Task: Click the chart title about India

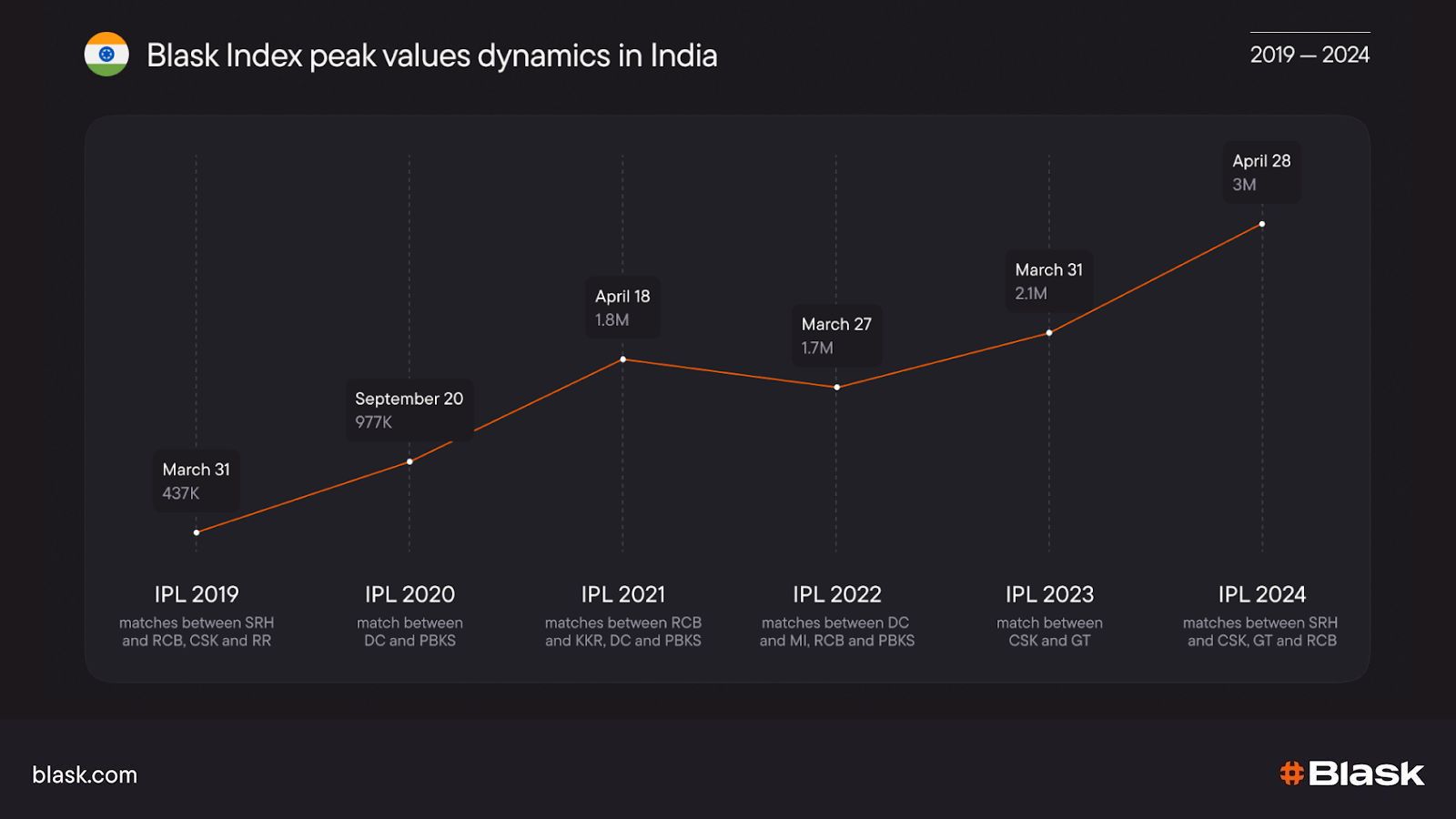Action: (x=431, y=56)
